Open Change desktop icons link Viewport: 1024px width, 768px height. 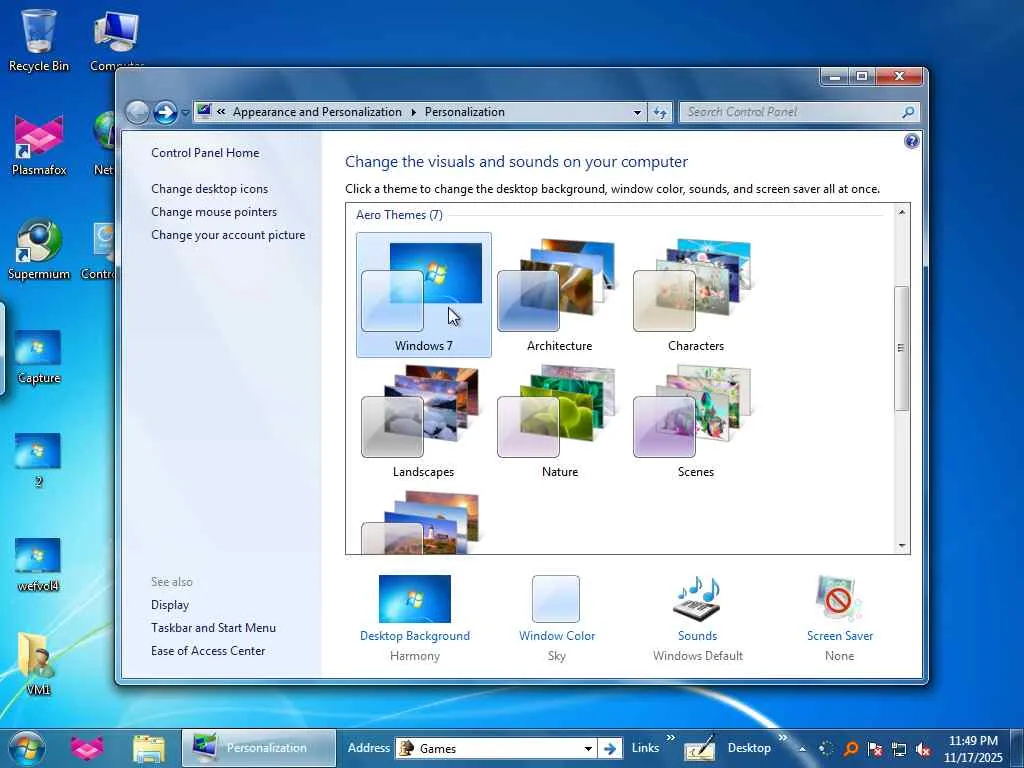pyautogui.click(x=209, y=189)
